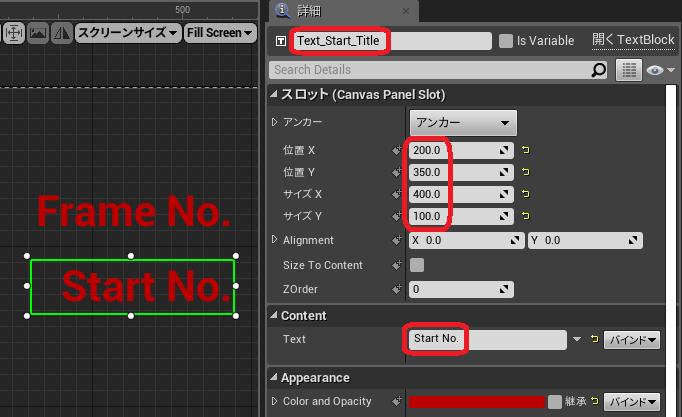Click the Text field containing Start No.
The height and width of the screenshot is (417, 682).
point(488,339)
